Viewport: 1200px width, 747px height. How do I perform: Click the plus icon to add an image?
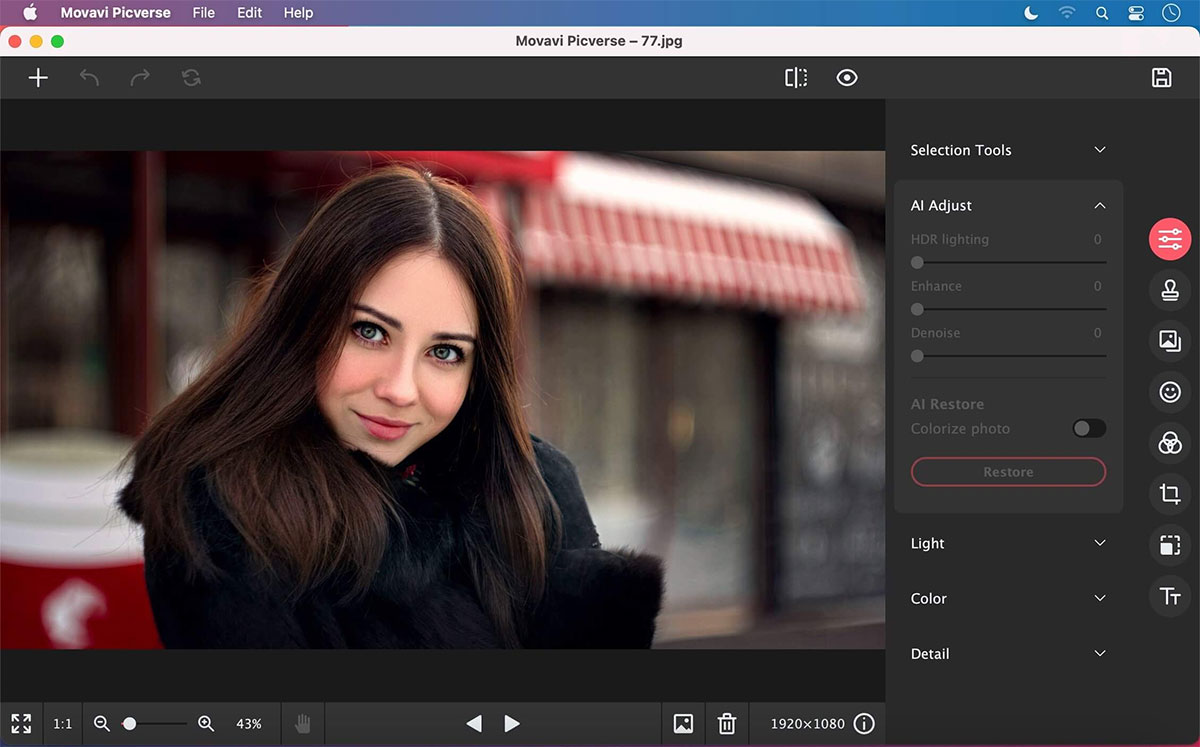point(38,78)
